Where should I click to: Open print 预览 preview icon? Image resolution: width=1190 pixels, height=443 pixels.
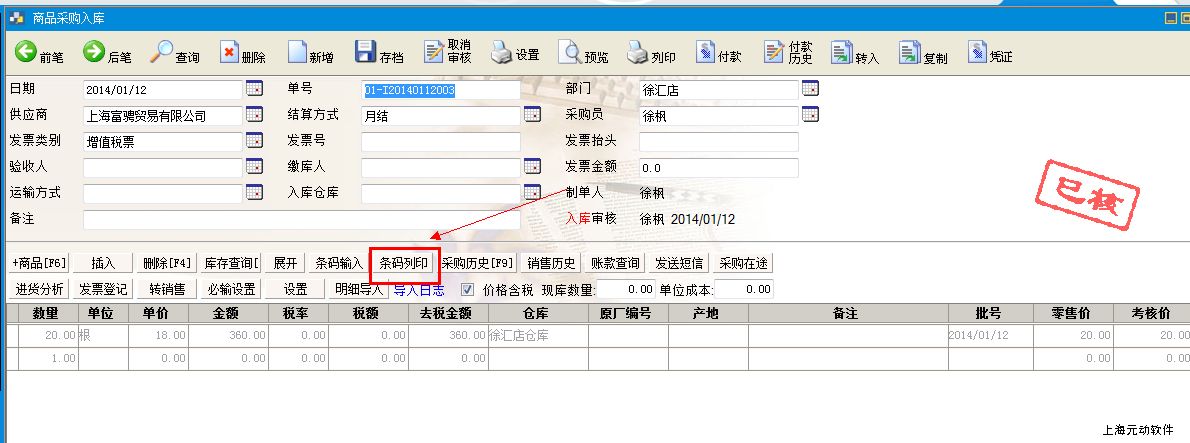point(569,52)
